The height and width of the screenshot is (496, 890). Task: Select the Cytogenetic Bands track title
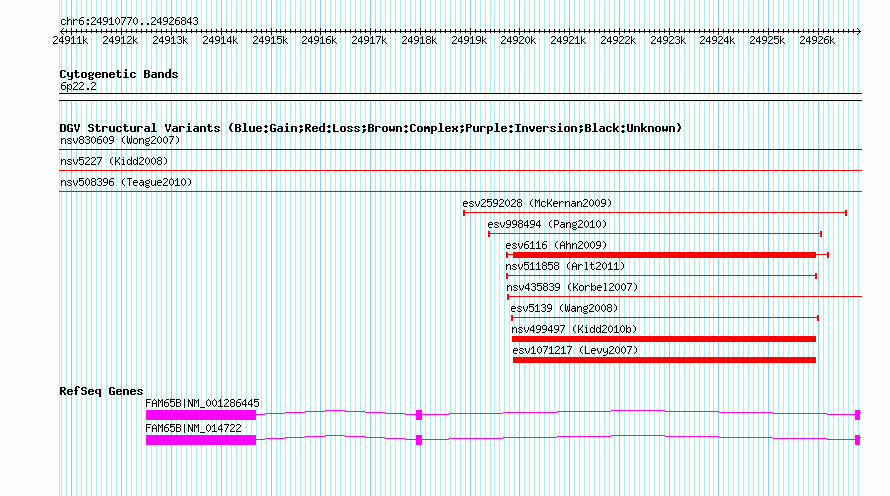pyautogui.click(x=119, y=74)
